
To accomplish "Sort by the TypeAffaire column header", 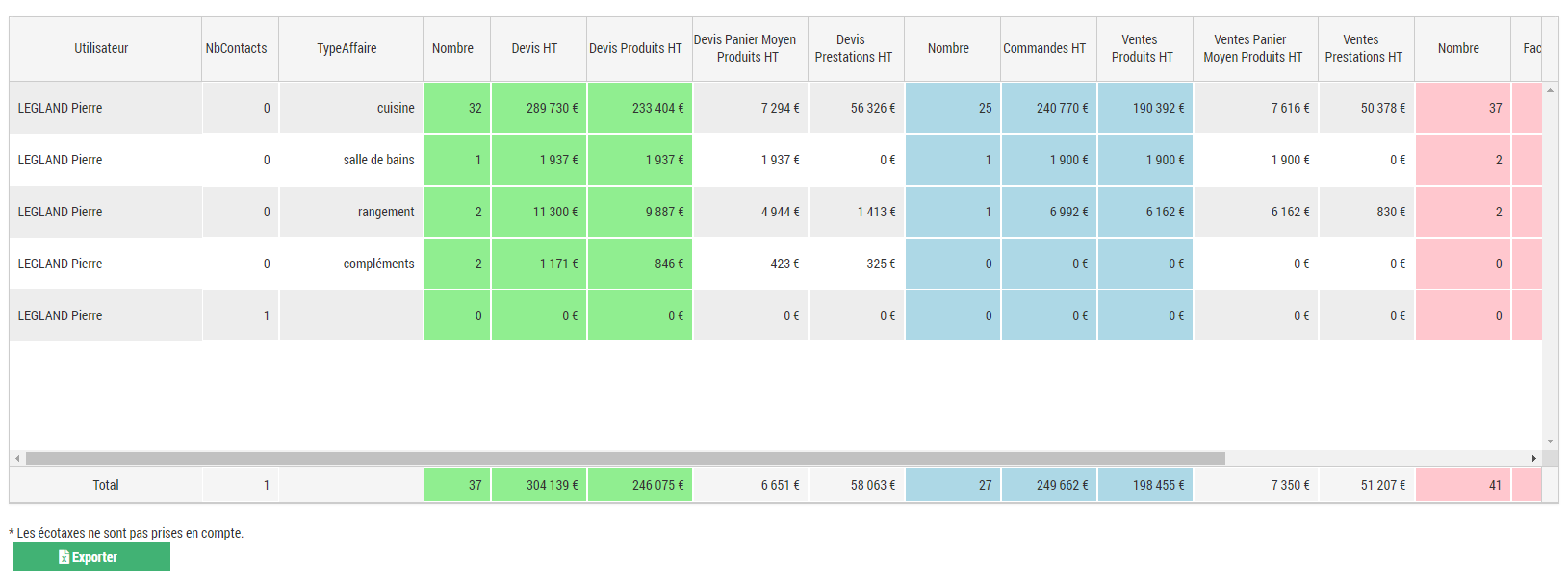I will pos(347,48).
